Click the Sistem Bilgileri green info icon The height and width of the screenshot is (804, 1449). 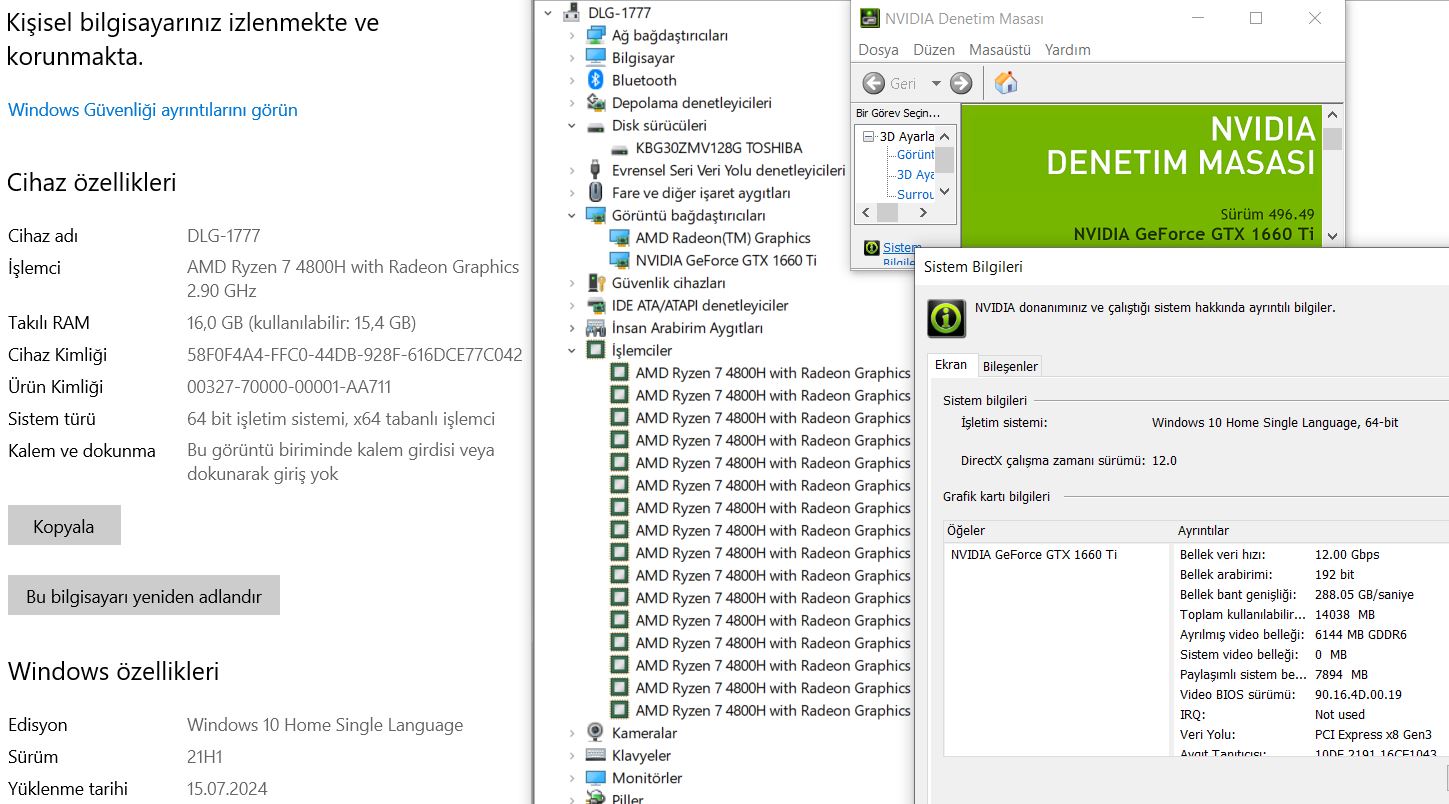pyautogui.click(x=946, y=317)
